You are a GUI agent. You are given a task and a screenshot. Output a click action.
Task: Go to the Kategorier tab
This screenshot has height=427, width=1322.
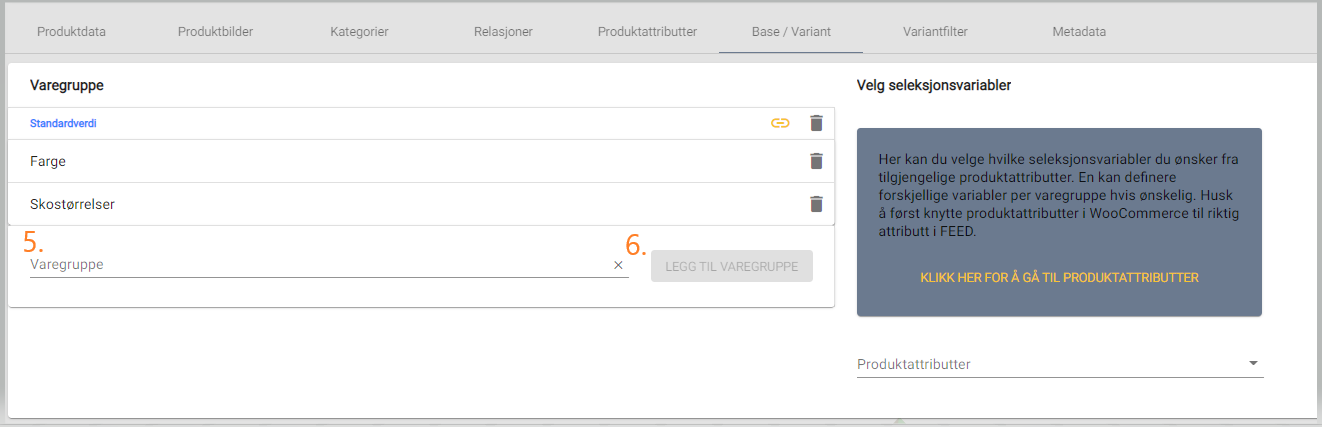pos(360,31)
